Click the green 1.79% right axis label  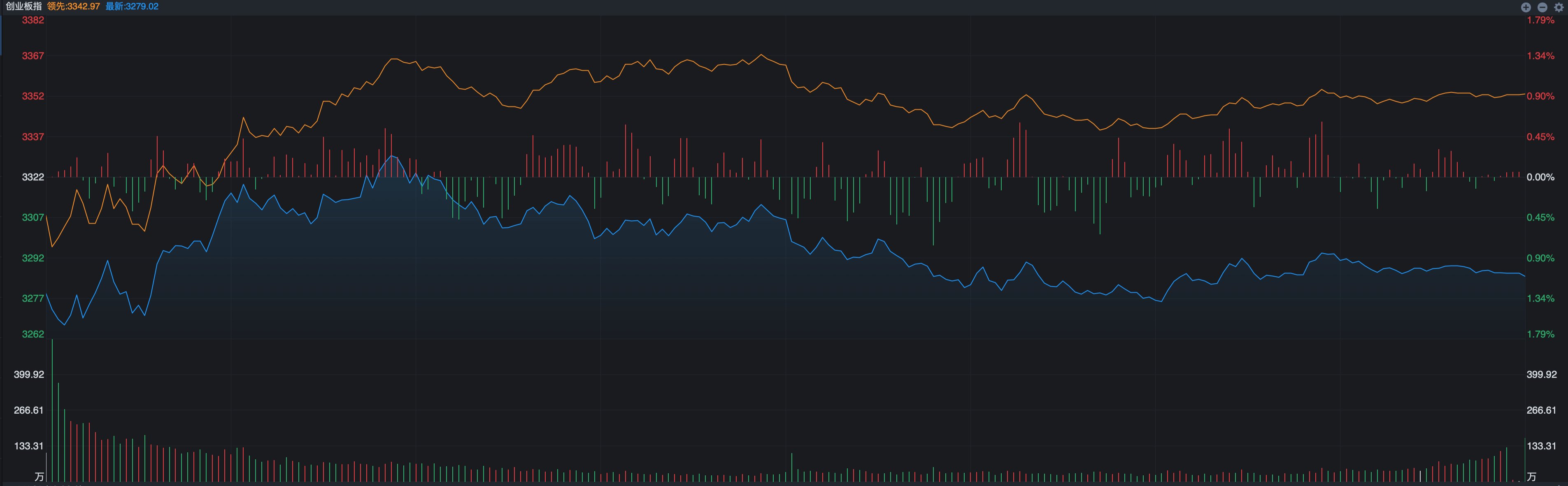pos(1540,334)
